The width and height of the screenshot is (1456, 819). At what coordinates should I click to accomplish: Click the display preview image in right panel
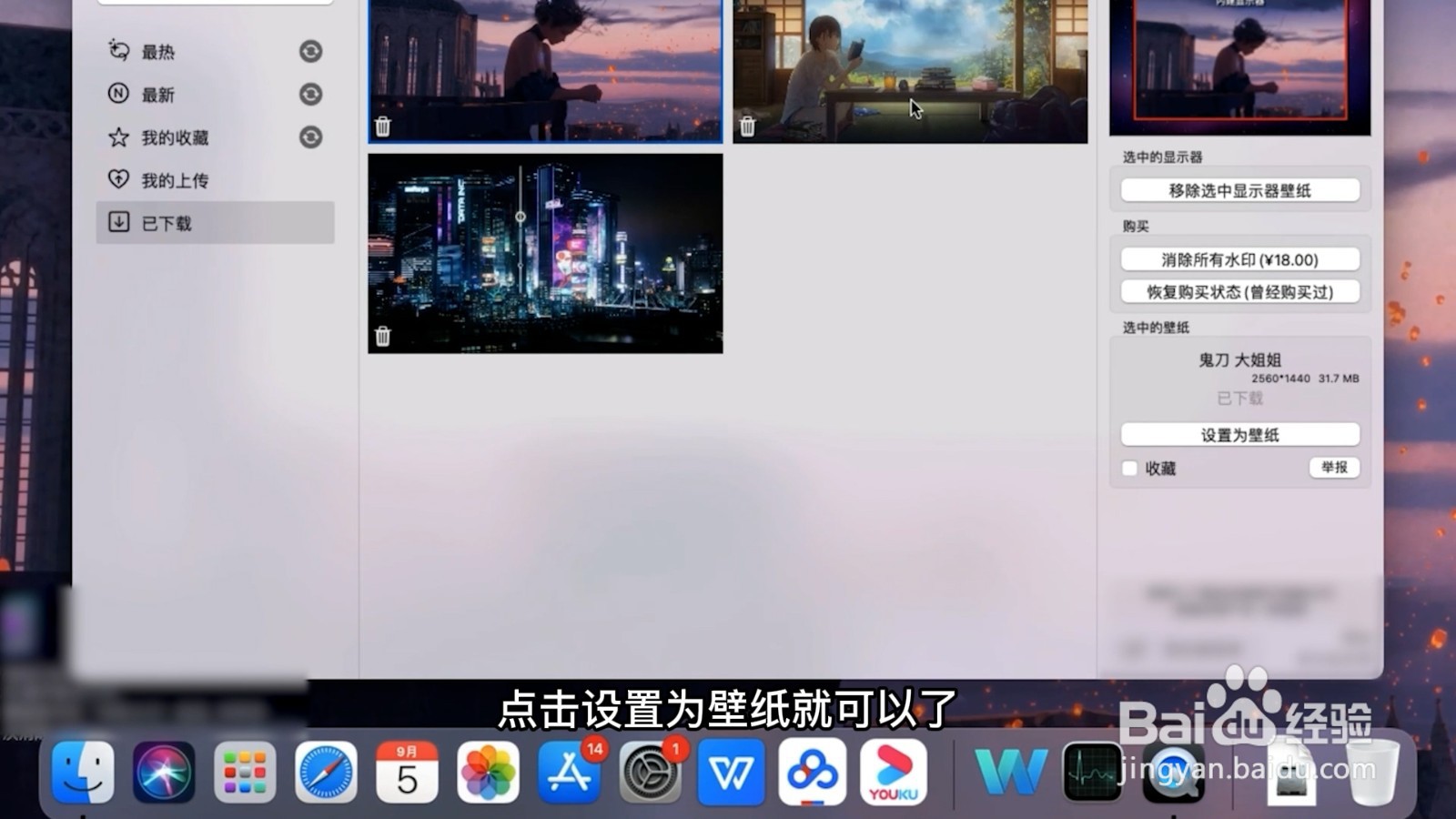click(x=1239, y=67)
